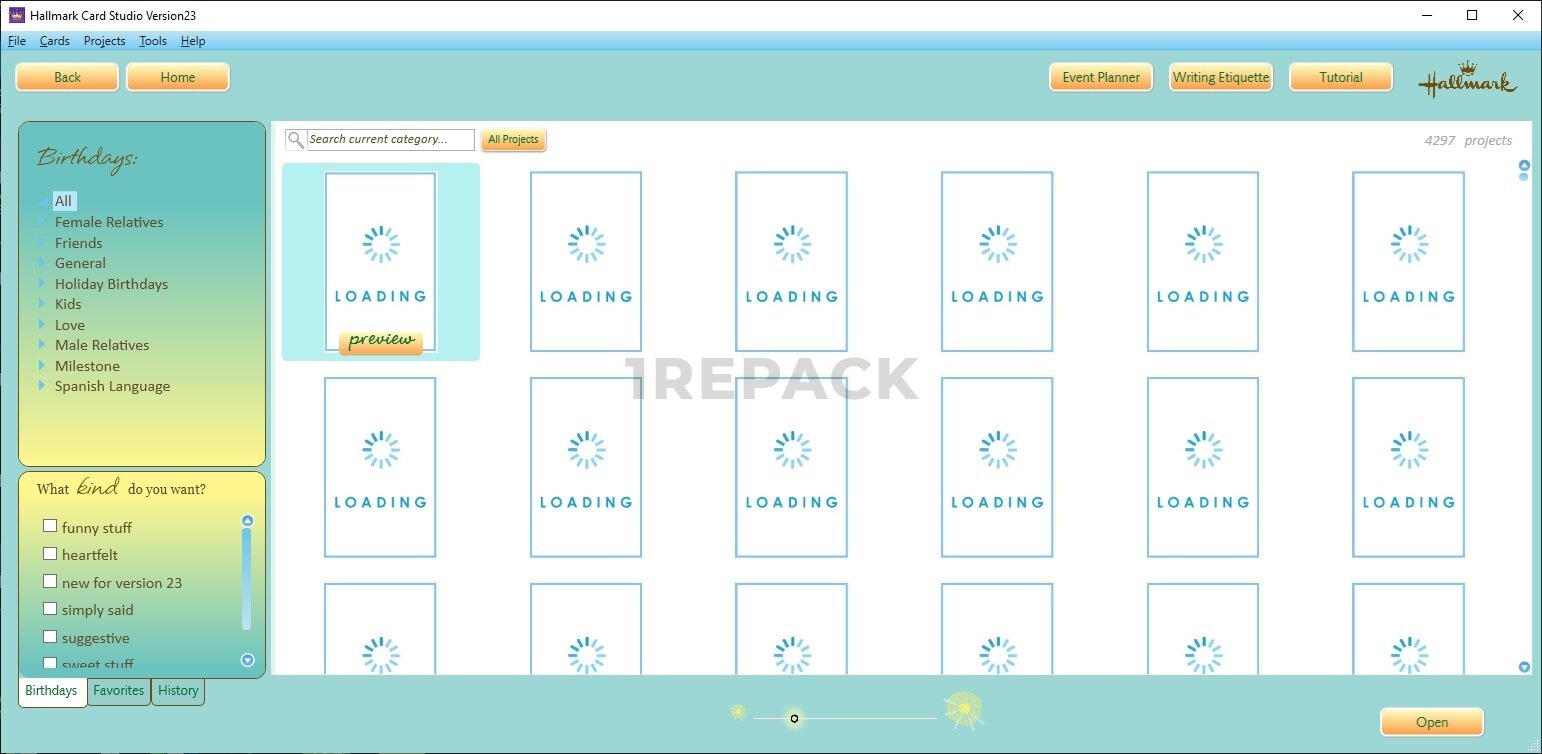Click the kind list scrollbar track
Image resolution: width=1542 pixels, height=754 pixels.
(247, 578)
